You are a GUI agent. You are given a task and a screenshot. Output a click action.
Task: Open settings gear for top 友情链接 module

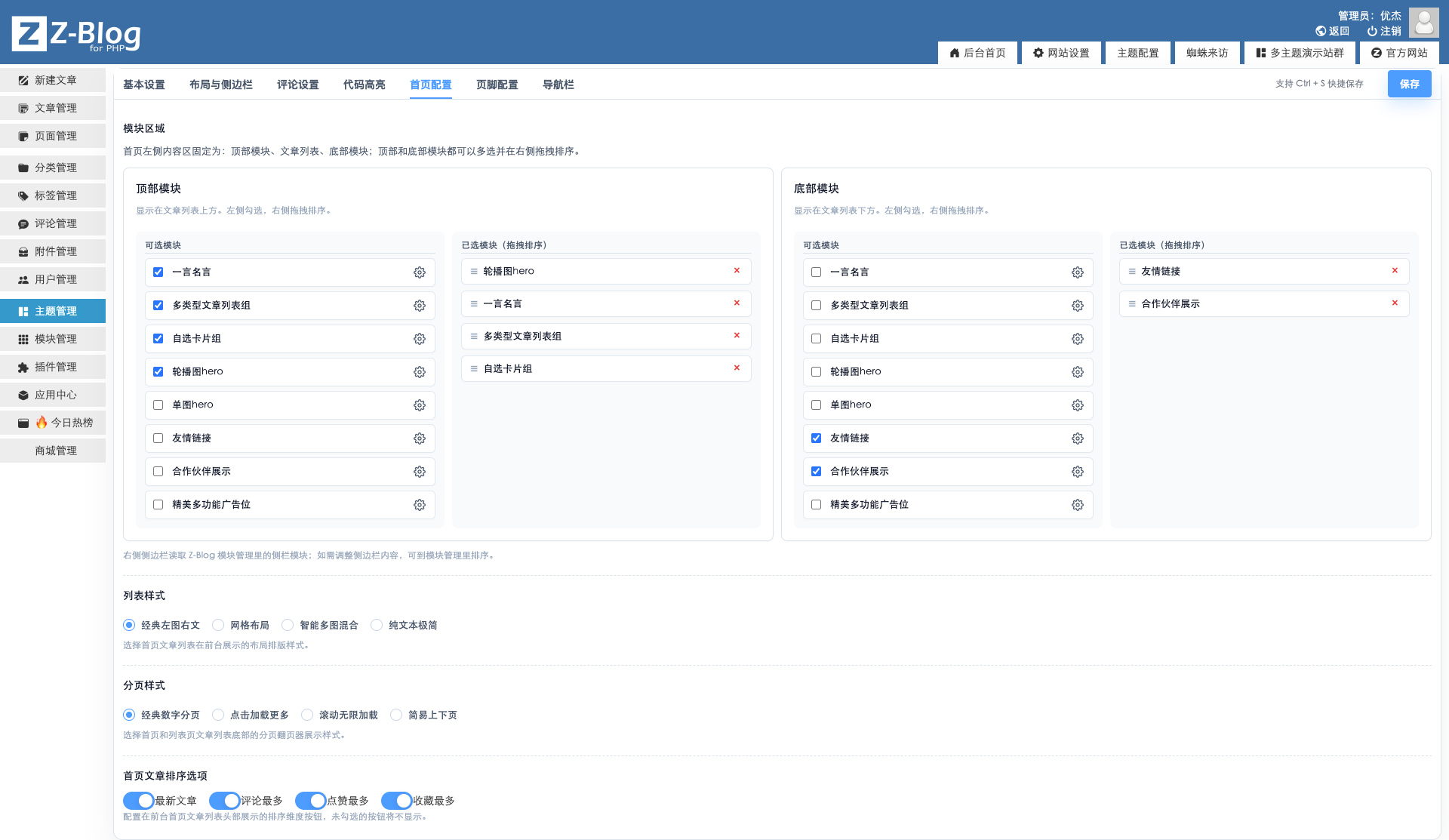[420, 438]
